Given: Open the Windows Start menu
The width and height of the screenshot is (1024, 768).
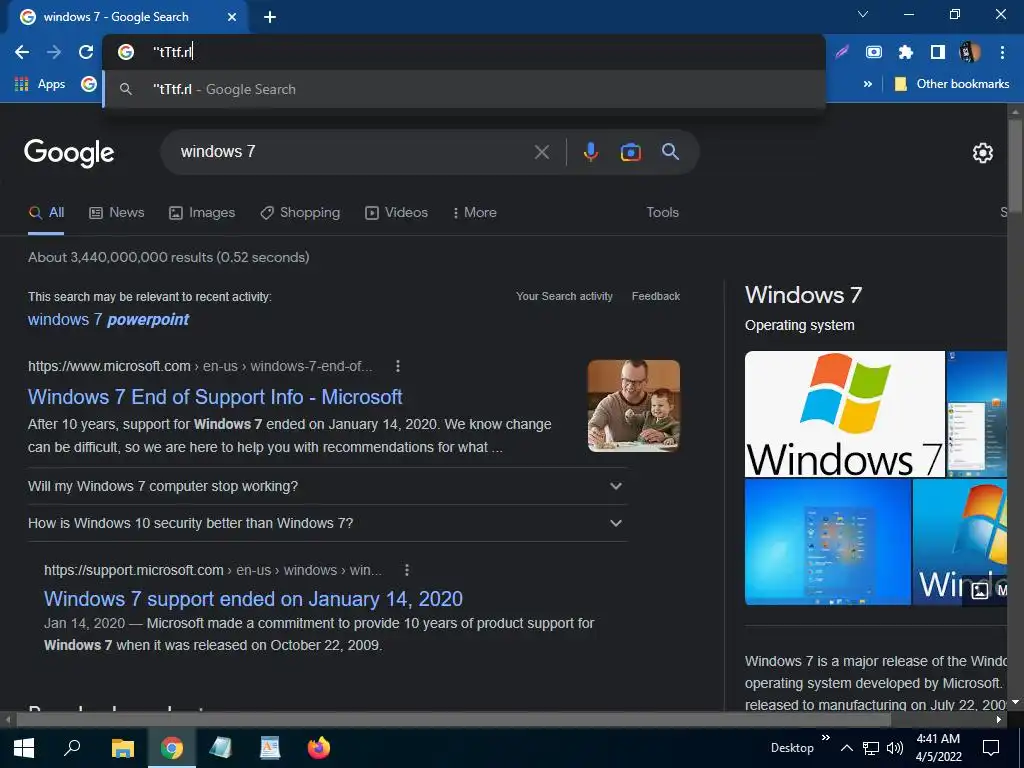Looking at the screenshot, I should pos(24,748).
